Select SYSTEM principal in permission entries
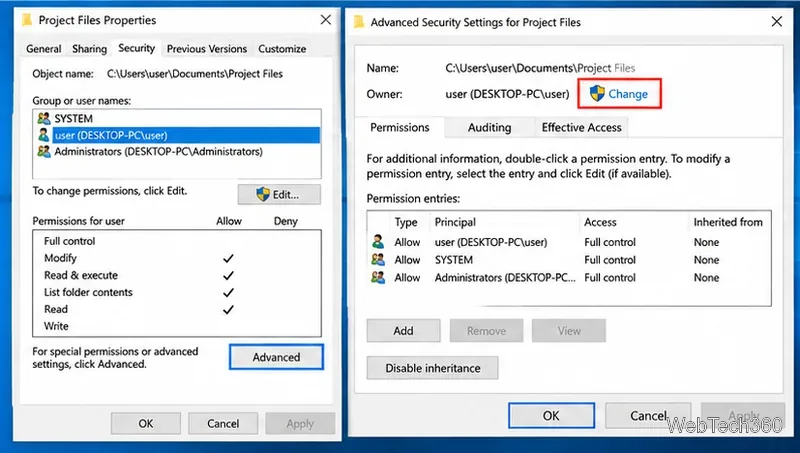800x453 pixels. pos(454,260)
